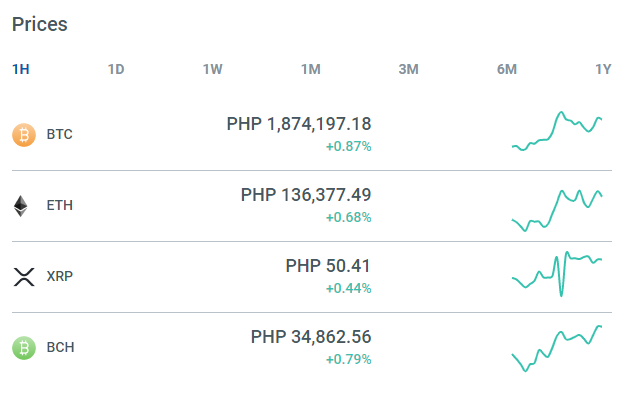Choose the 6M time range

[x=507, y=69]
